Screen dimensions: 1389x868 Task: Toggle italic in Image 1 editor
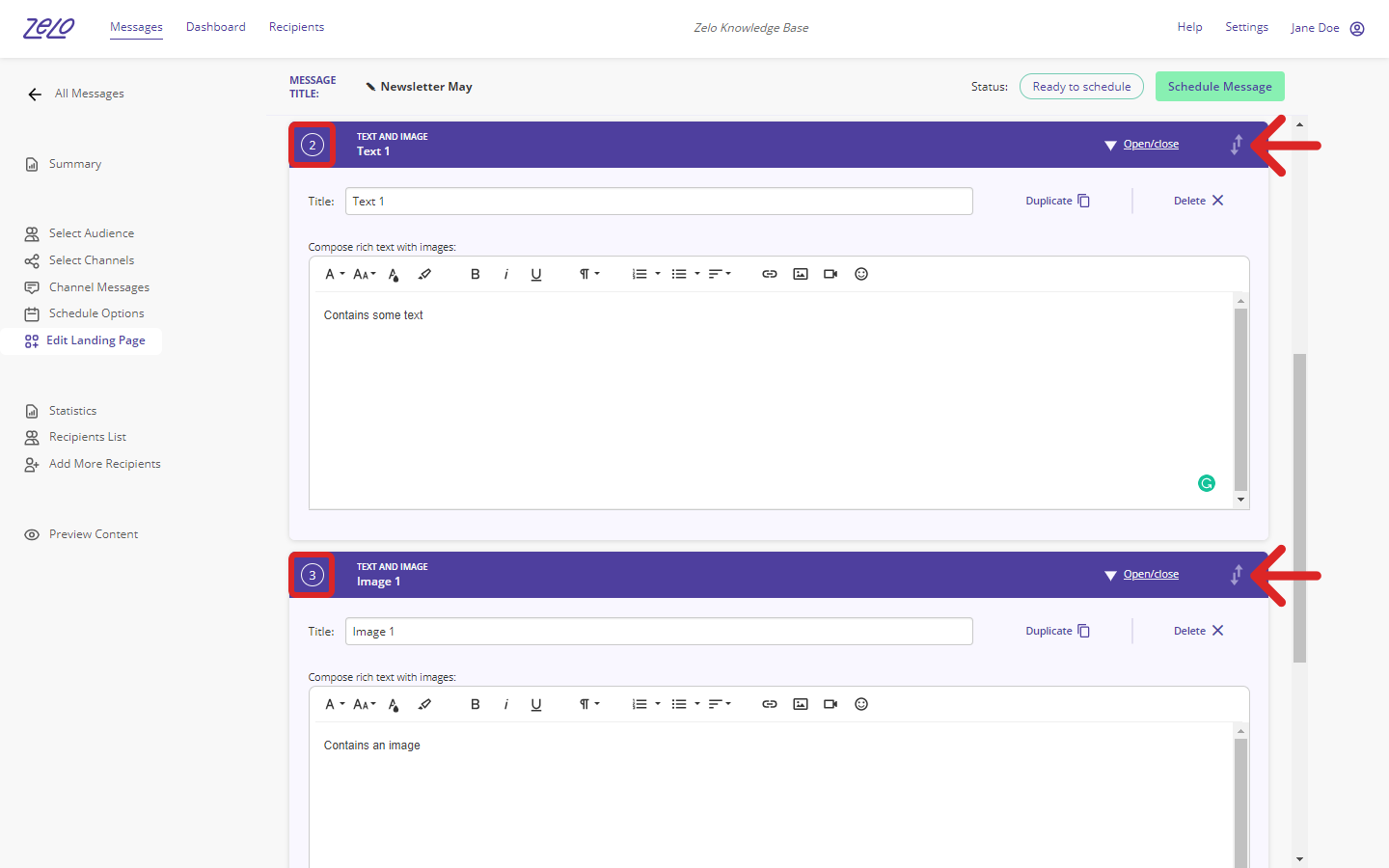pos(505,704)
